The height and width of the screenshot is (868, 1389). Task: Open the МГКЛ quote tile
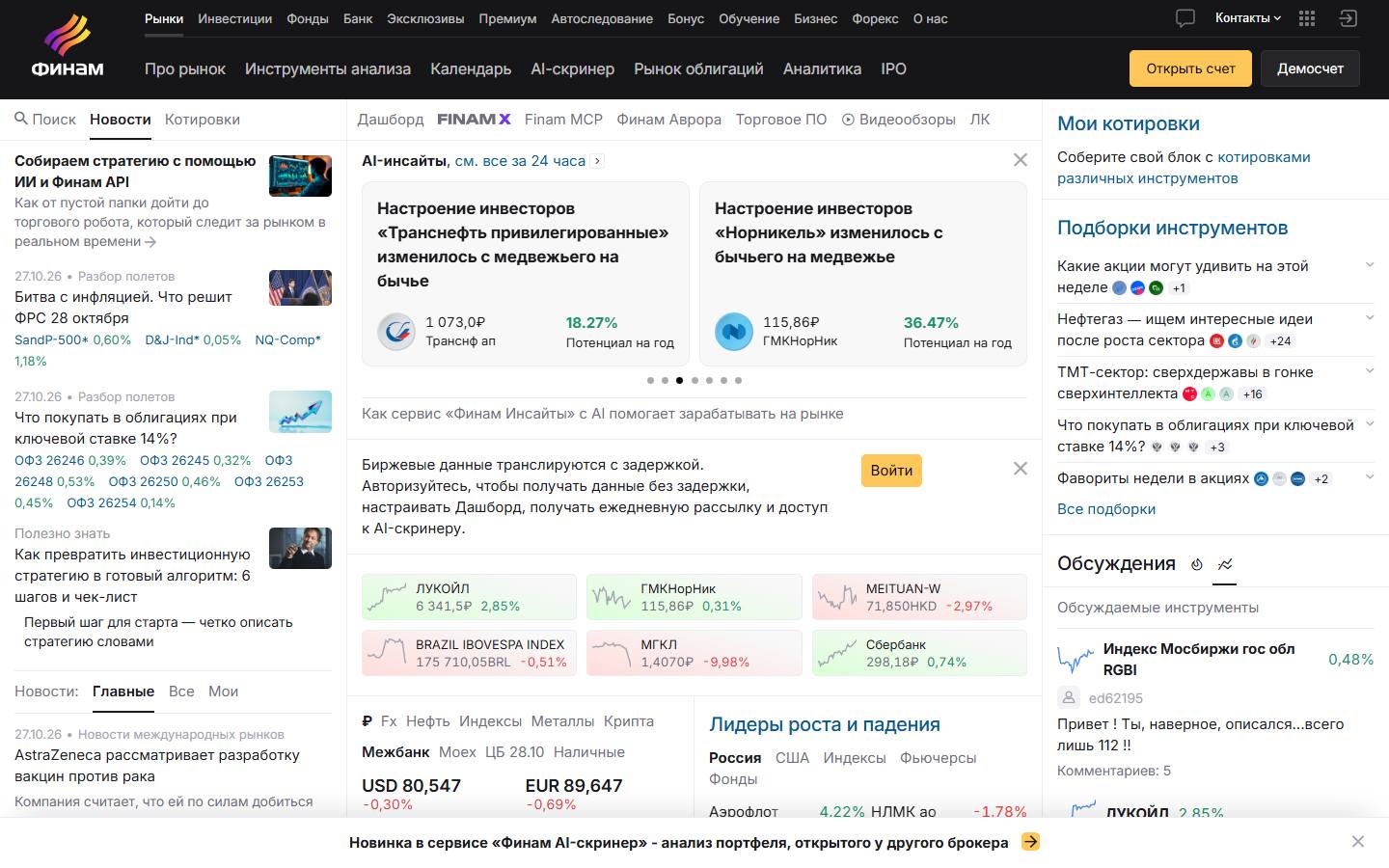point(694,653)
